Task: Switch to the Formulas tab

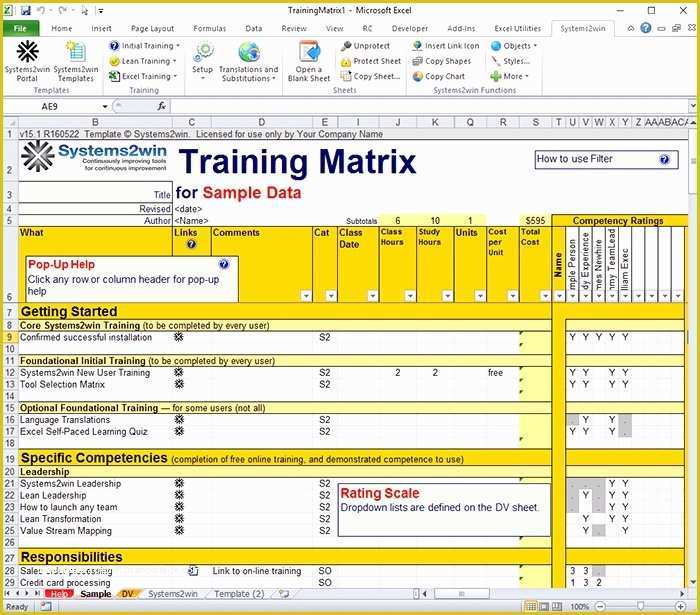Action: pyautogui.click(x=209, y=28)
